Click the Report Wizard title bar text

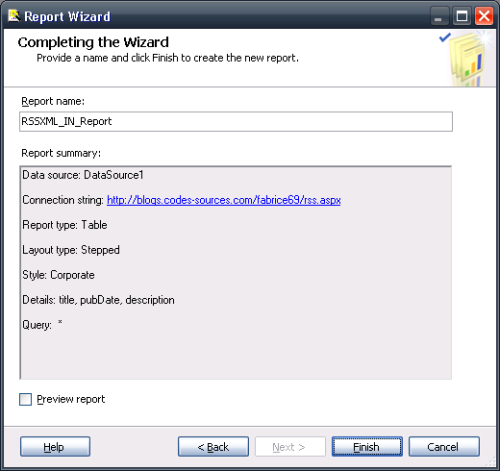tap(67, 16)
